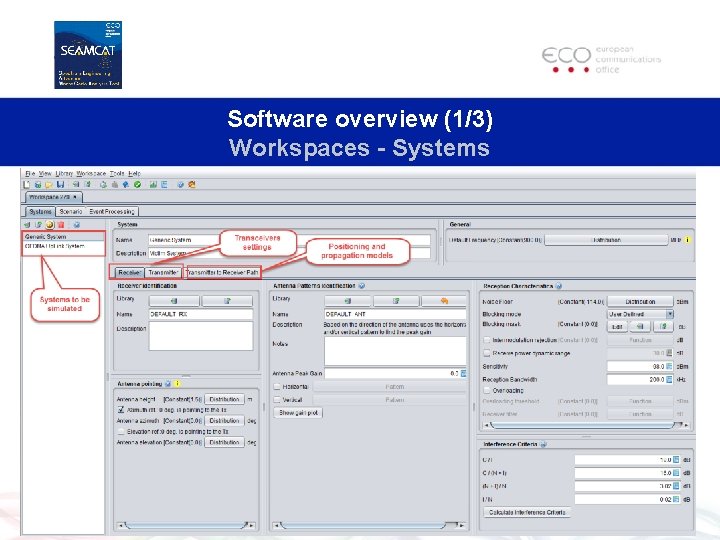Screen dimensions: 720x540
Task: Select the Transmitter to Receiver Path tab
Action: [223, 272]
